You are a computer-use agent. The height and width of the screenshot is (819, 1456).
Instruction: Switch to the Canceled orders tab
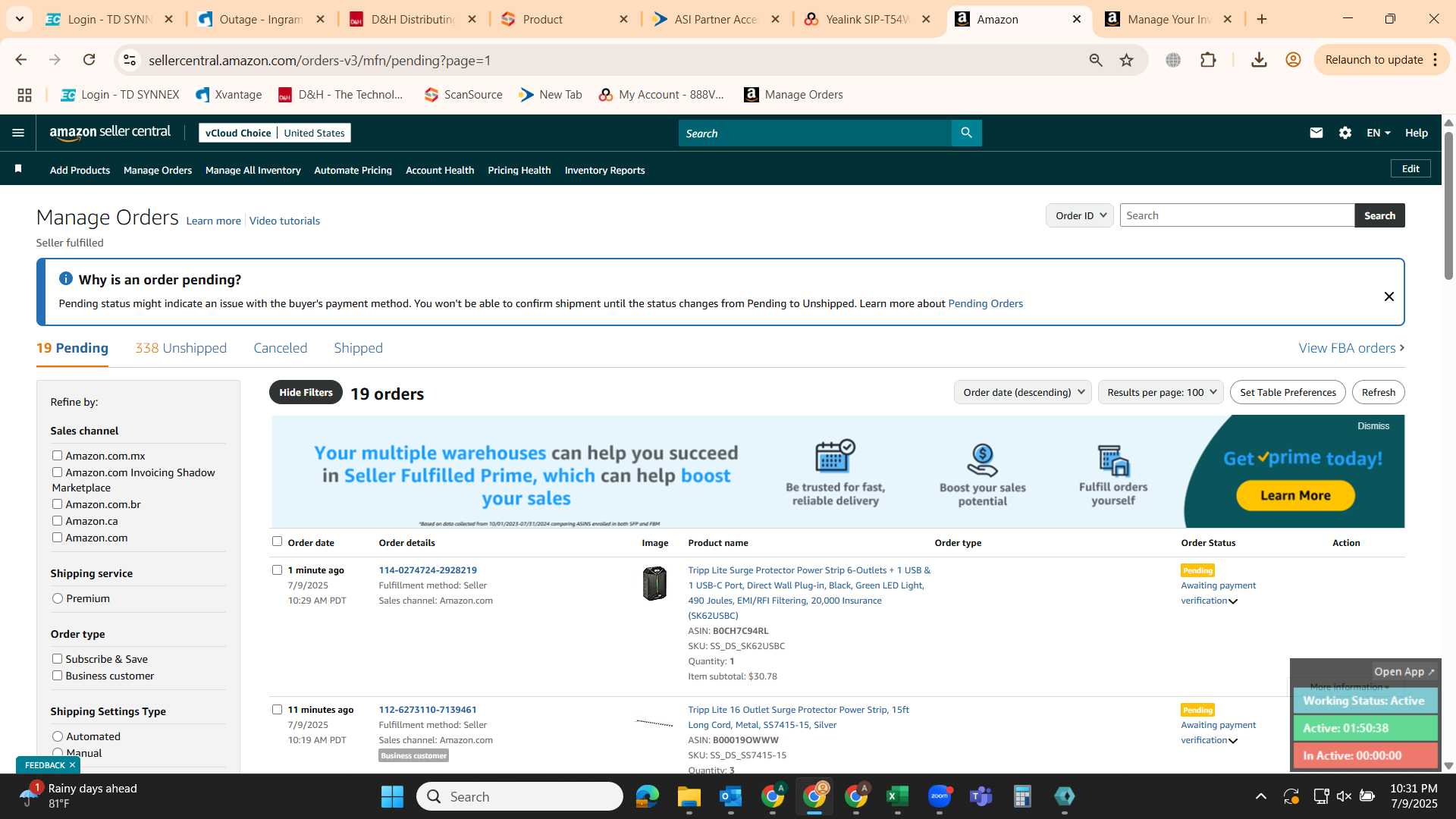pos(280,348)
